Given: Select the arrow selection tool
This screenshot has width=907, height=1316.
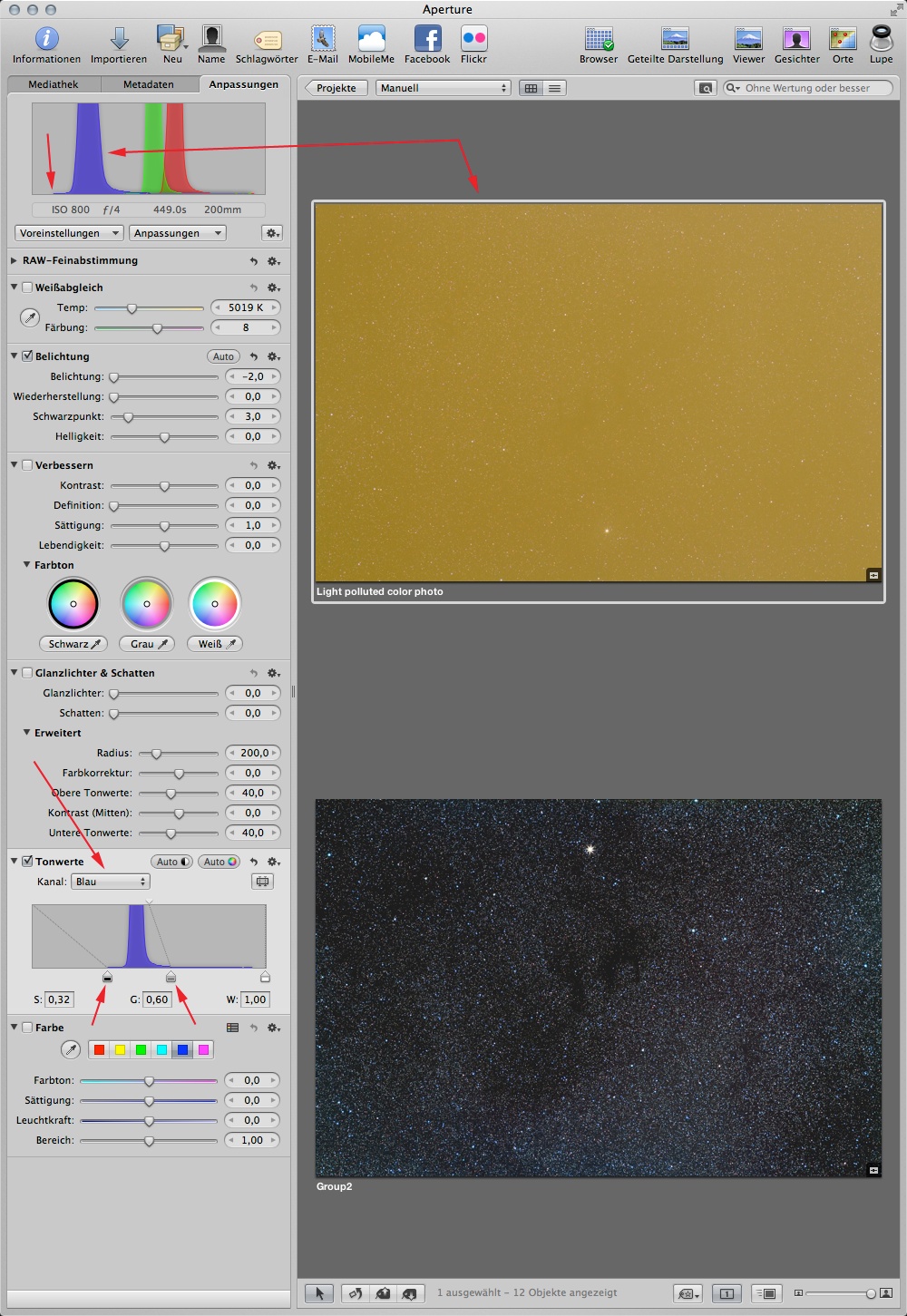Looking at the screenshot, I should pos(318,1293).
